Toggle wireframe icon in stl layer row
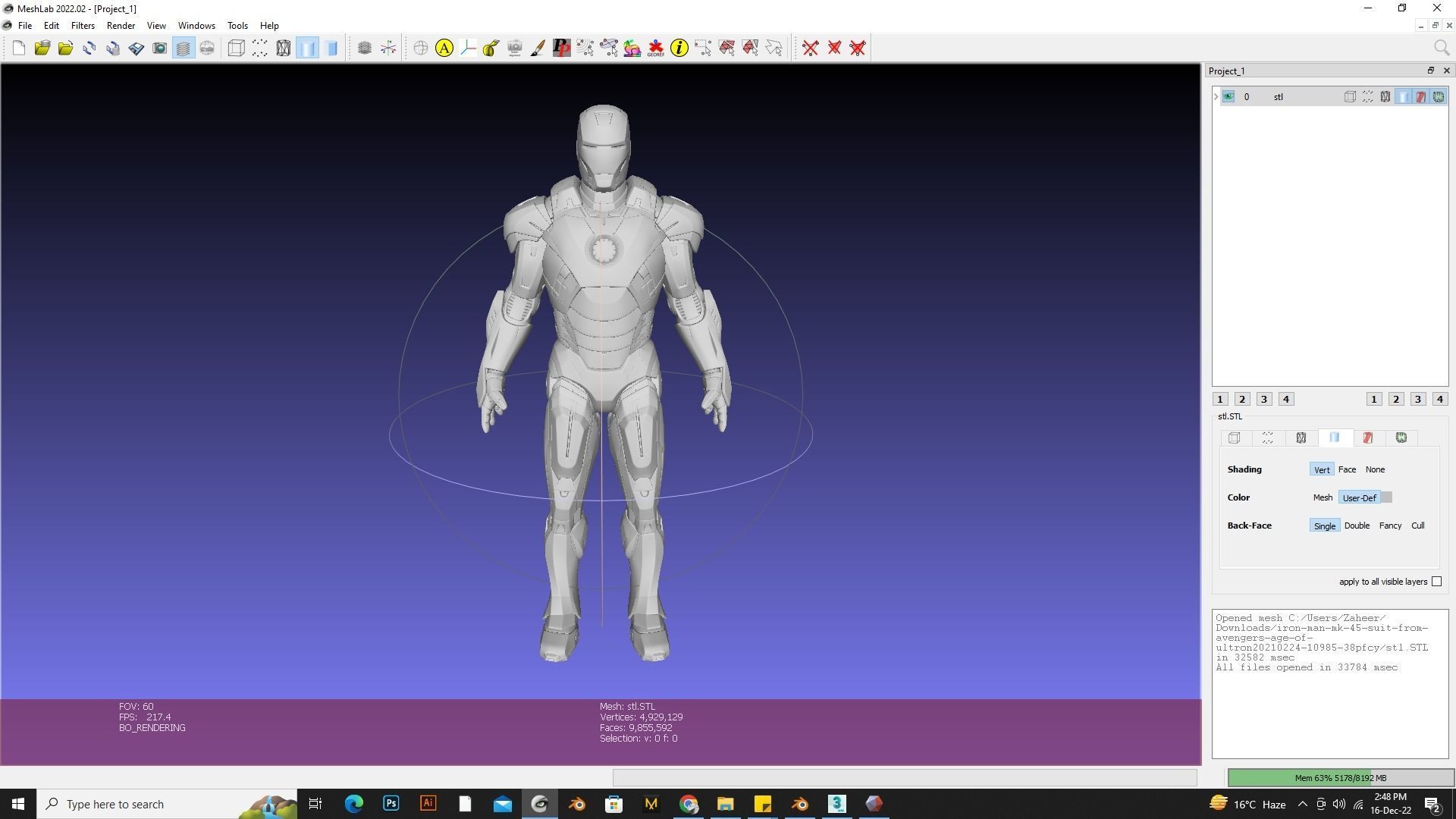This screenshot has height=819, width=1456. click(x=1385, y=97)
